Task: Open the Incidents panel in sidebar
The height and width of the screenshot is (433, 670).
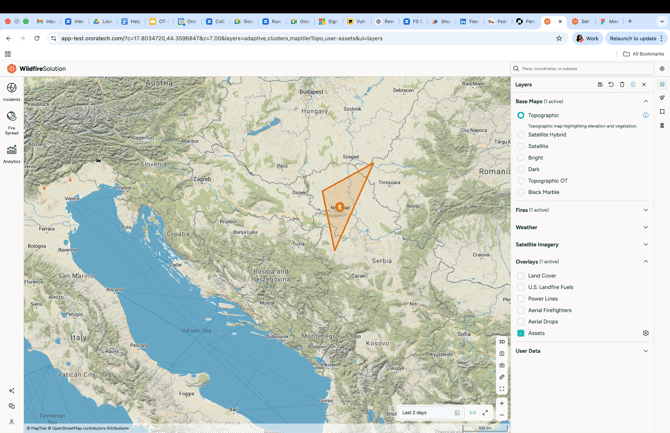Action: 11,91
